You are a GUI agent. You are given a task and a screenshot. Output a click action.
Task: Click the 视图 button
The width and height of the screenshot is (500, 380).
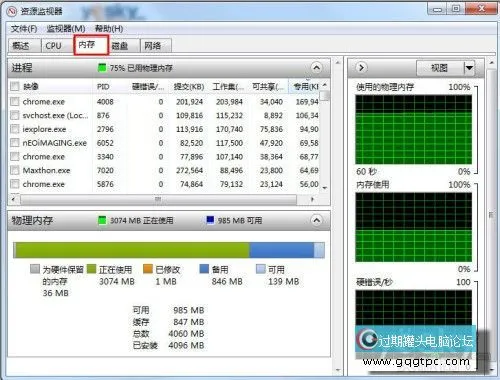pyautogui.click(x=439, y=68)
